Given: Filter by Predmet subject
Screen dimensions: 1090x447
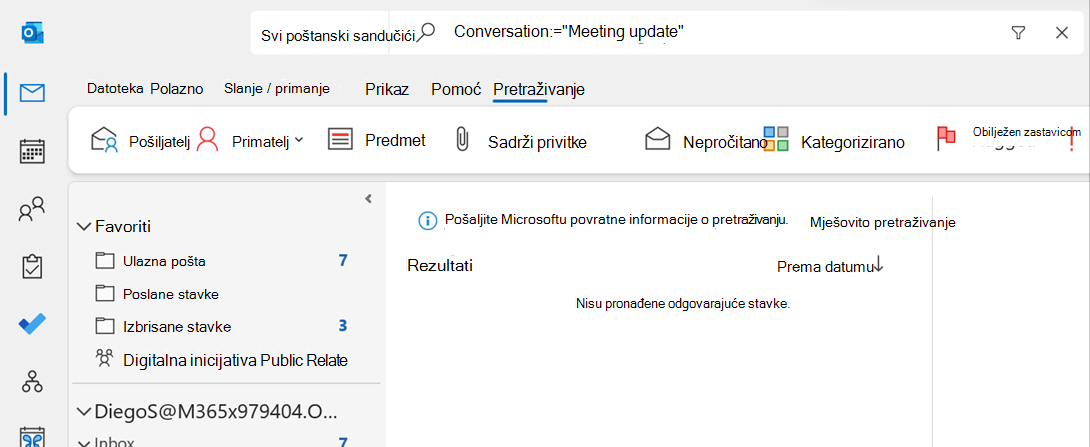Looking at the screenshot, I should pos(376,140).
